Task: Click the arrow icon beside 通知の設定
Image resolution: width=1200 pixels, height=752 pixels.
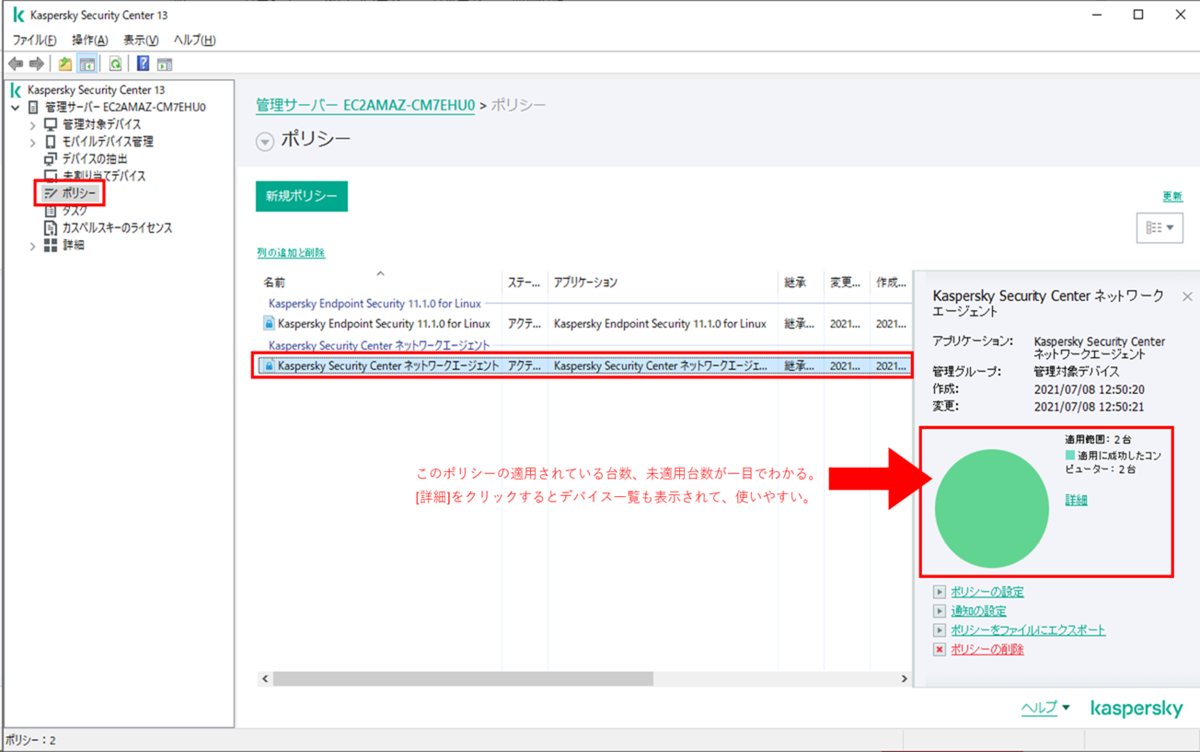Action: point(939,611)
